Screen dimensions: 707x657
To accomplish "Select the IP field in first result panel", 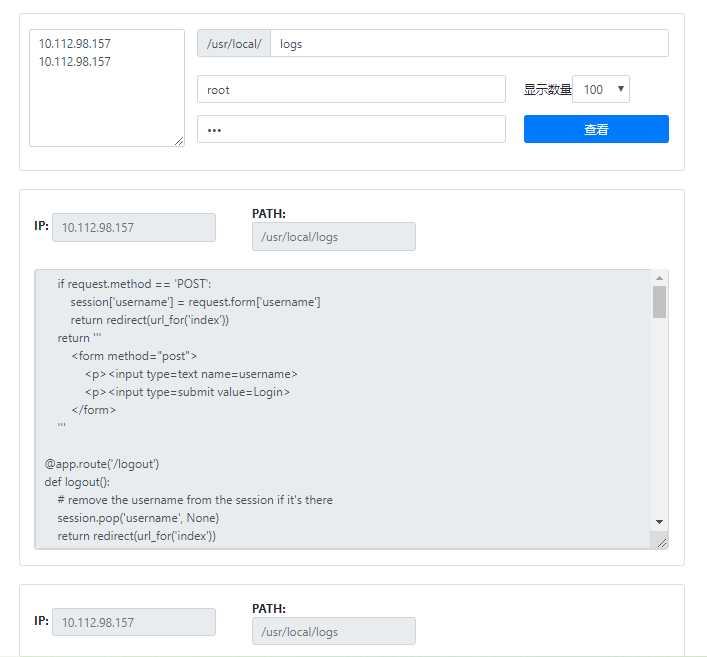I will (133, 227).
